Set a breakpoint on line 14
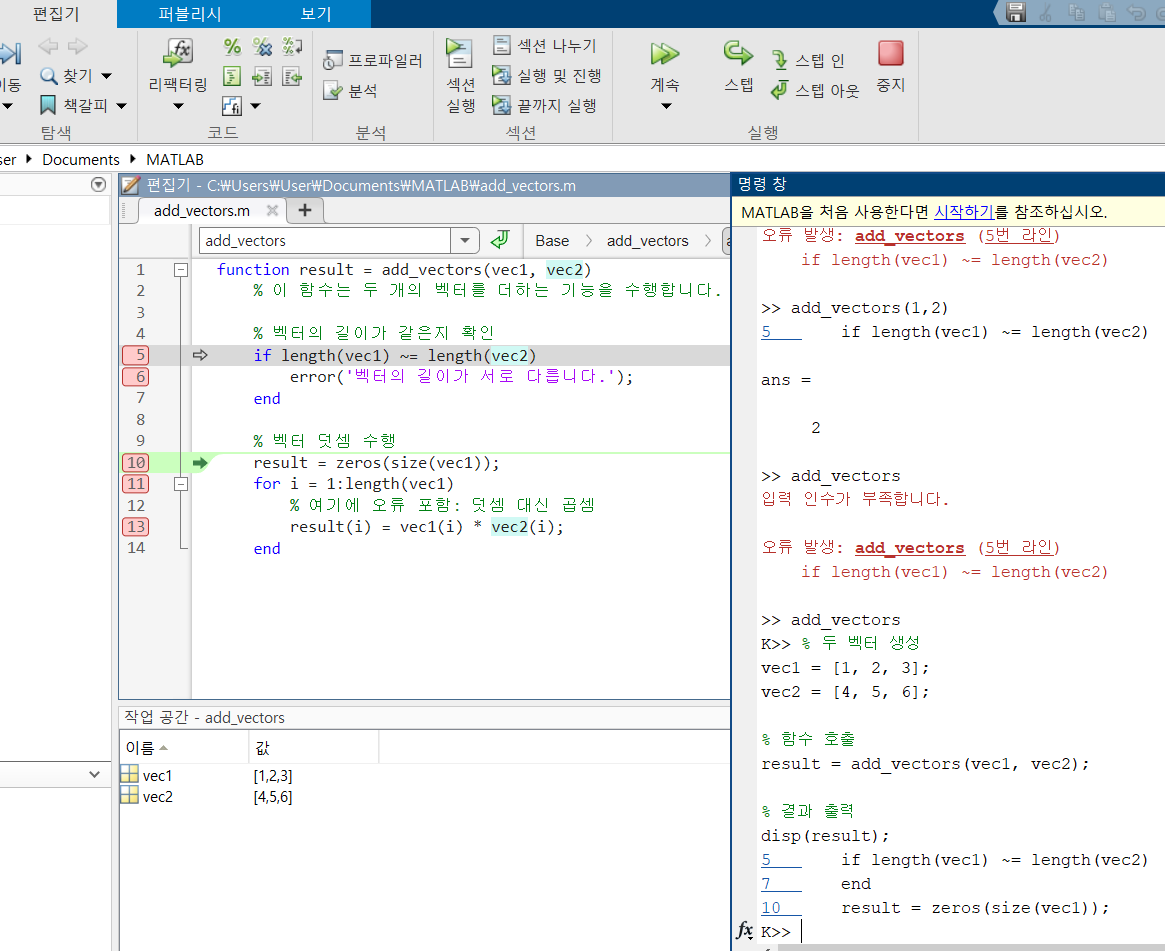1165x951 pixels. (x=137, y=548)
